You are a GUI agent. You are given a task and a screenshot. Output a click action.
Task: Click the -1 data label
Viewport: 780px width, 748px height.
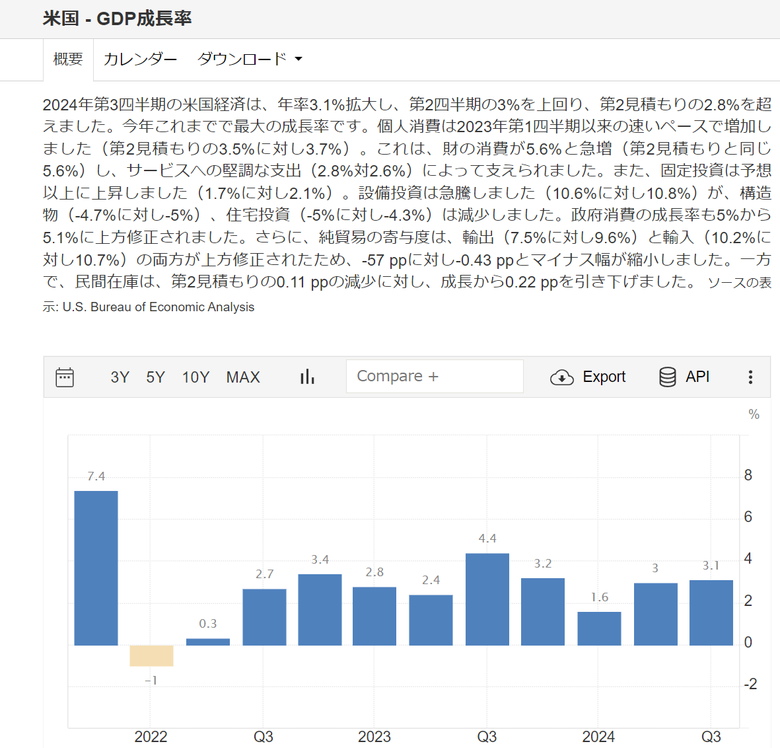[151, 680]
